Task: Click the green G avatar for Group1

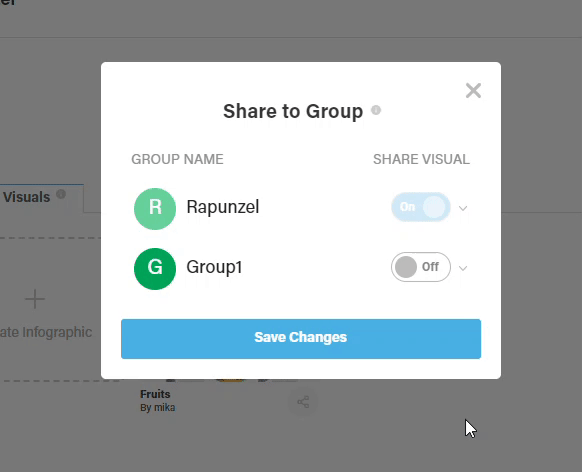Action: [155, 269]
